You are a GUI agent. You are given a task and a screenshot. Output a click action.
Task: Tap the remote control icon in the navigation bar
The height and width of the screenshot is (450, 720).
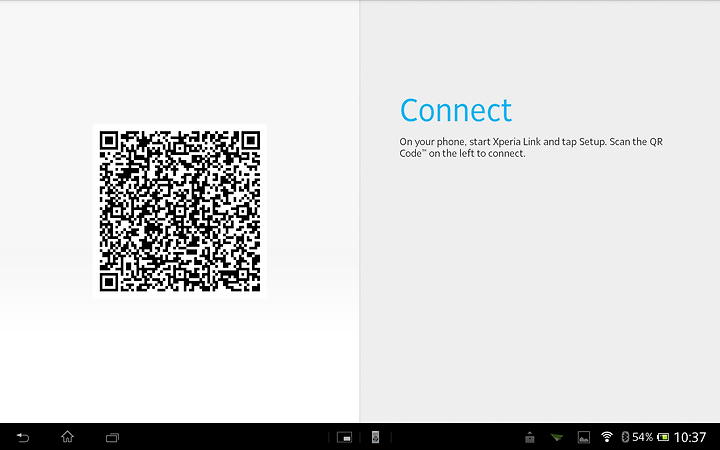pos(375,437)
